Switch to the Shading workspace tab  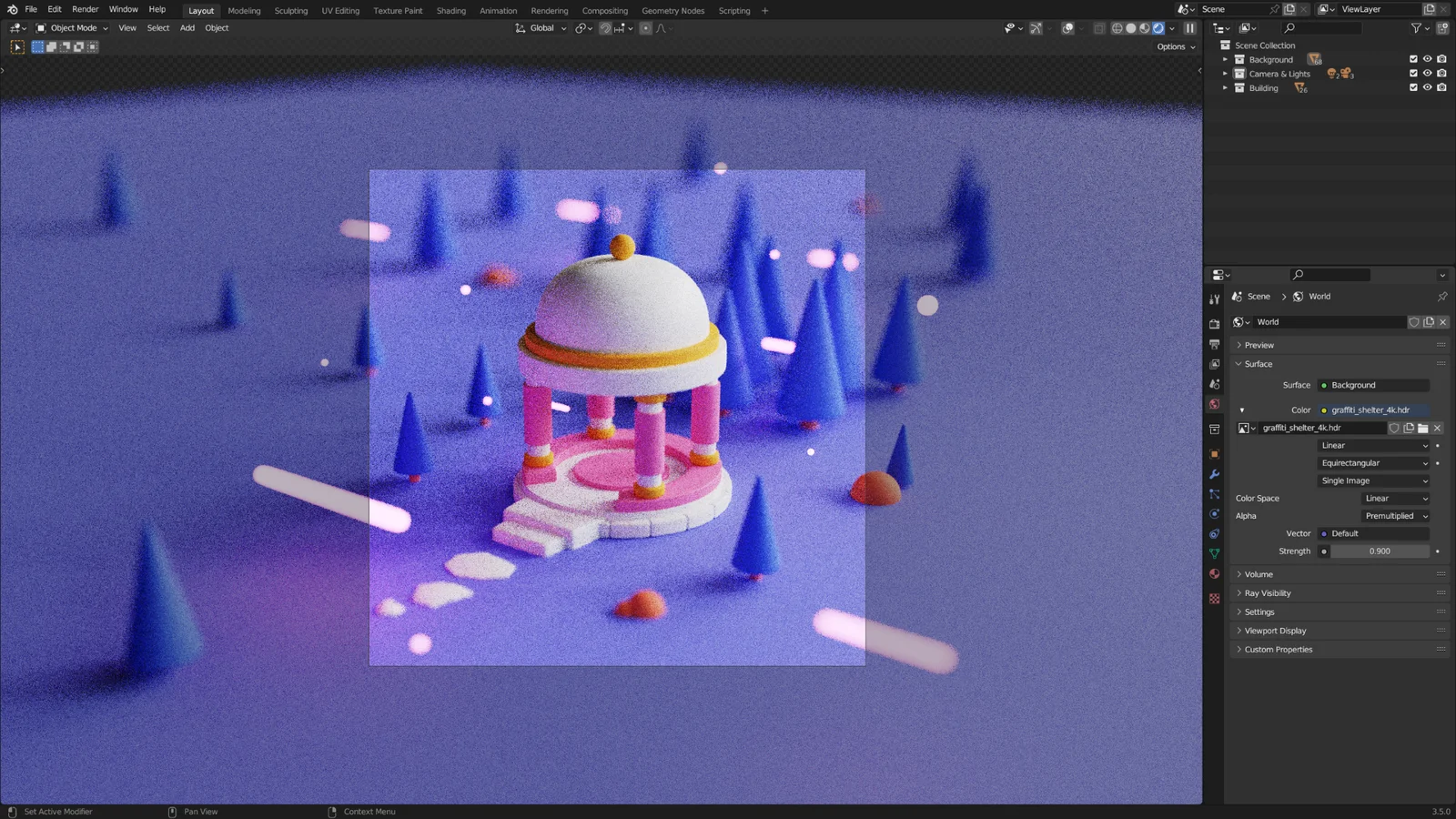(x=451, y=10)
